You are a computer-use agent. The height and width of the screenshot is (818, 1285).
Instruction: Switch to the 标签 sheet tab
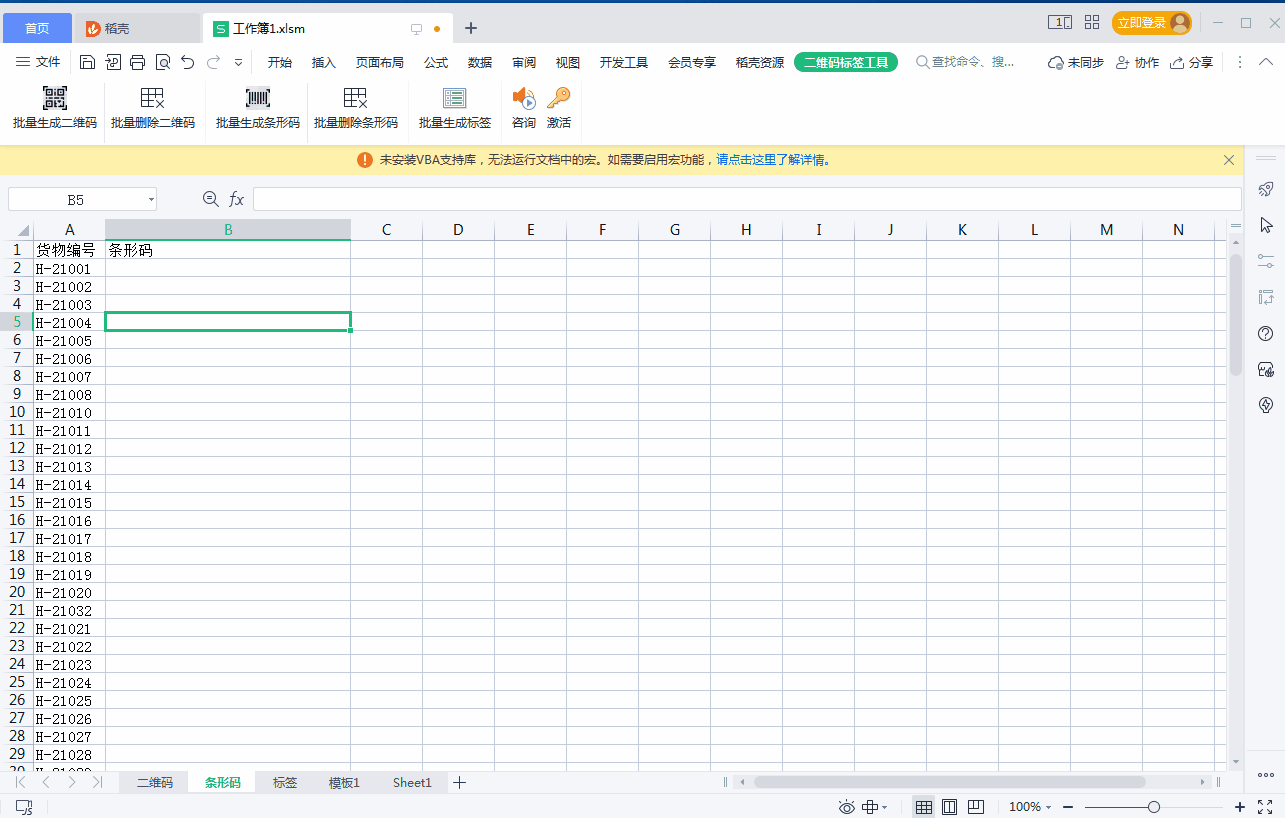point(285,782)
